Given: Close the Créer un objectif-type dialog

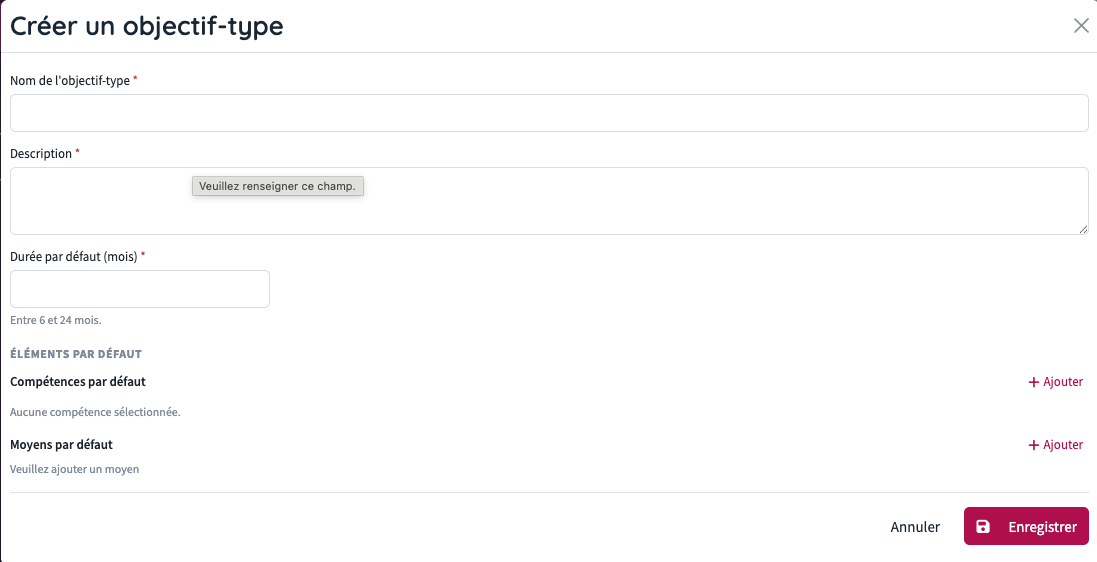Looking at the screenshot, I should point(1081,26).
